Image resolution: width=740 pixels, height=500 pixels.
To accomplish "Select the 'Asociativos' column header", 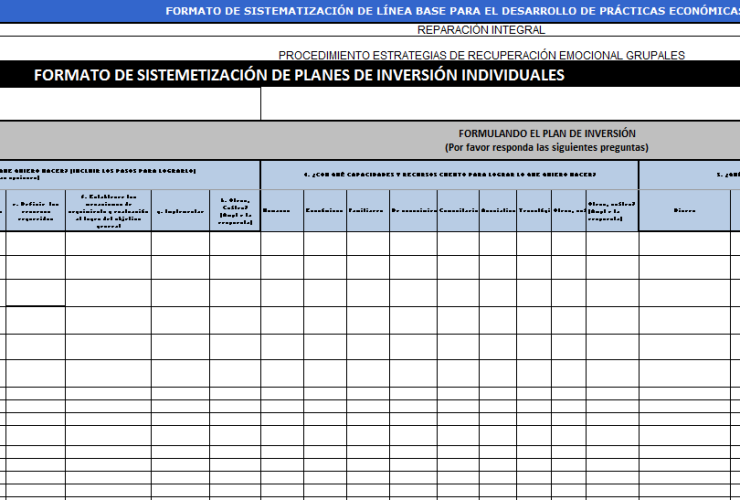I will click(x=498, y=211).
